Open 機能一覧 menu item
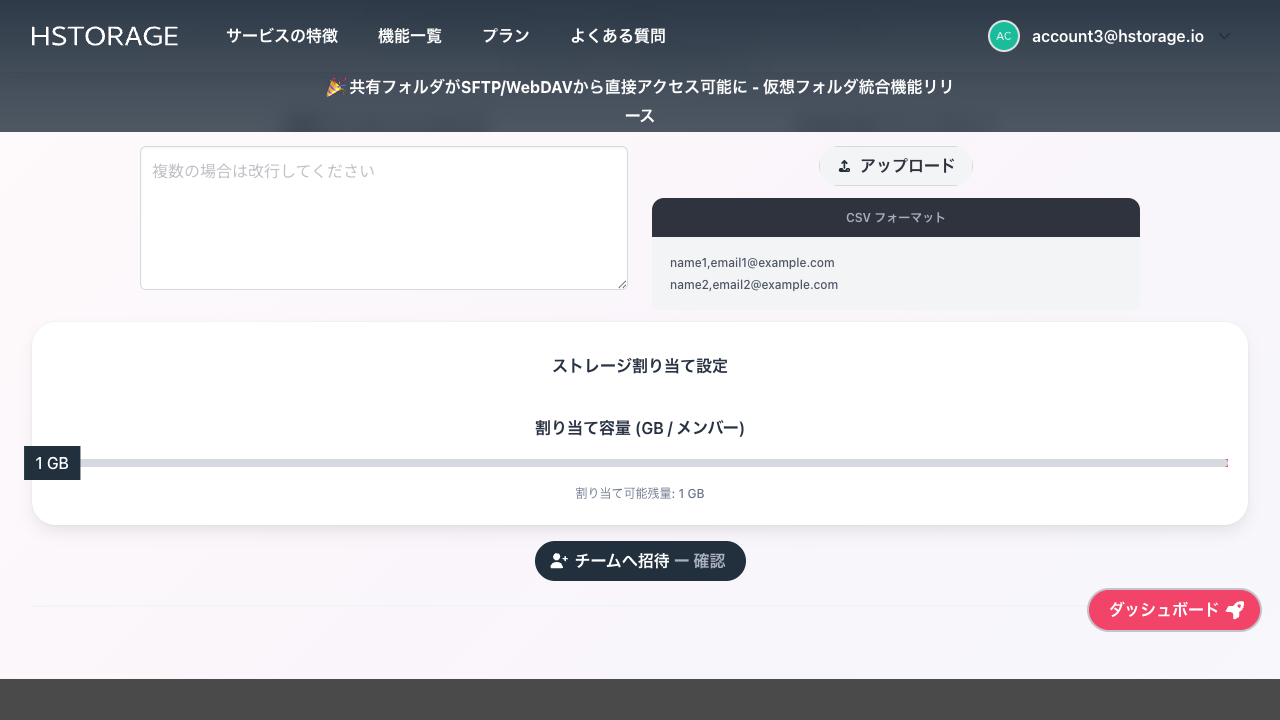Image resolution: width=1280 pixels, height=720 pixels. [410, 36]
